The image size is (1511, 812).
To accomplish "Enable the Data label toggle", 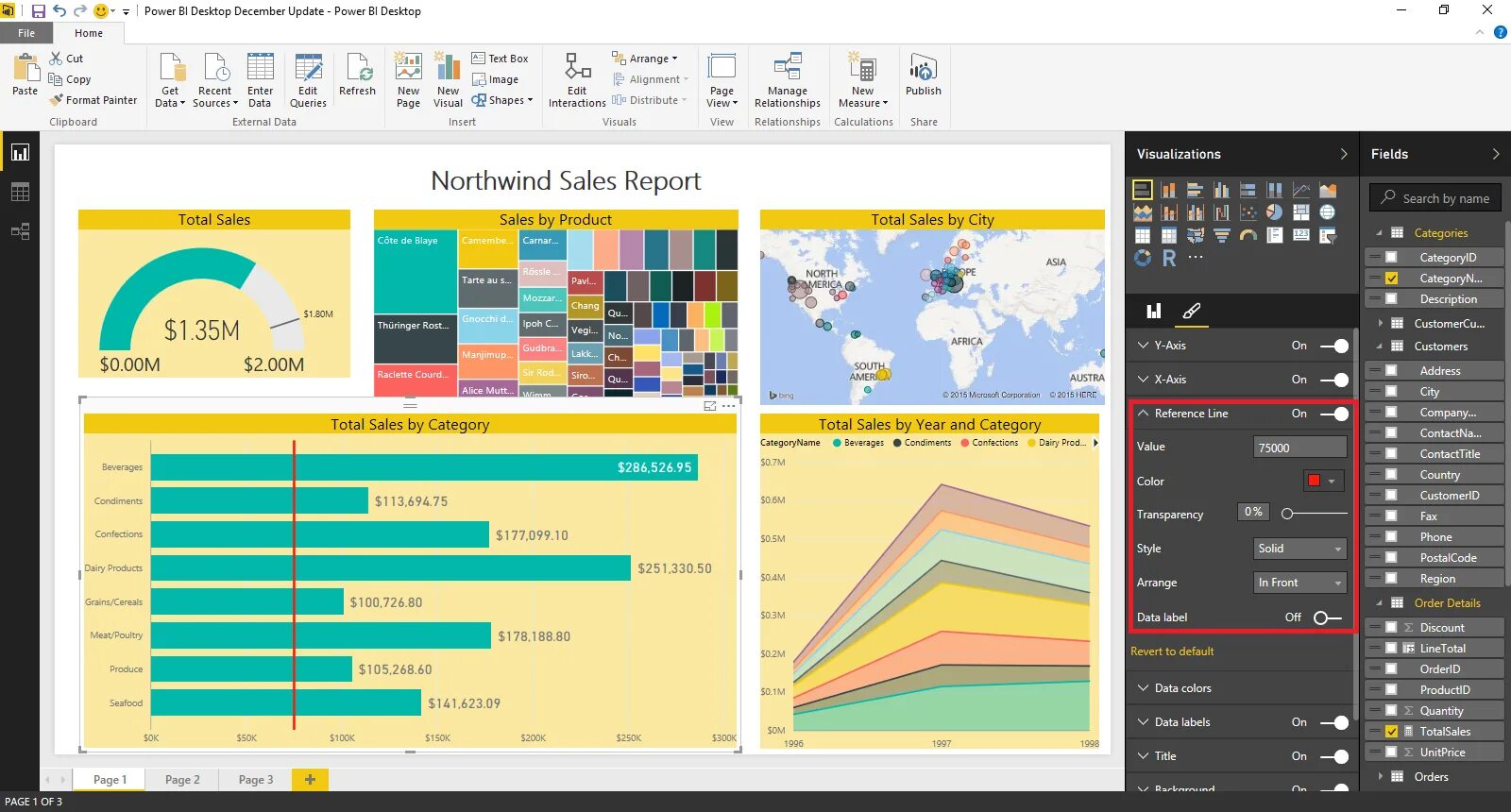I will click(x=1327, y=617).
